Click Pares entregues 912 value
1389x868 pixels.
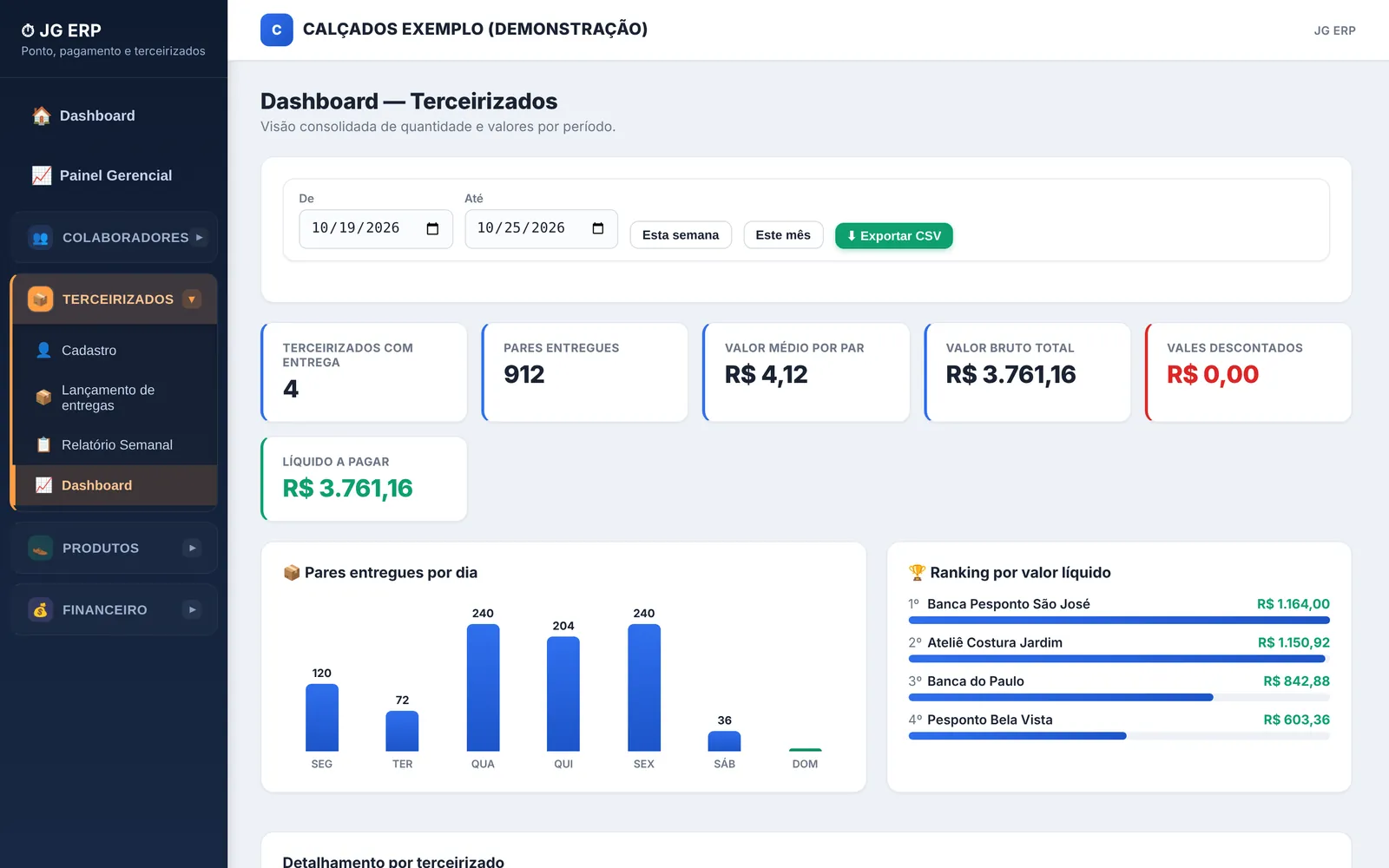tap(524, 375)
